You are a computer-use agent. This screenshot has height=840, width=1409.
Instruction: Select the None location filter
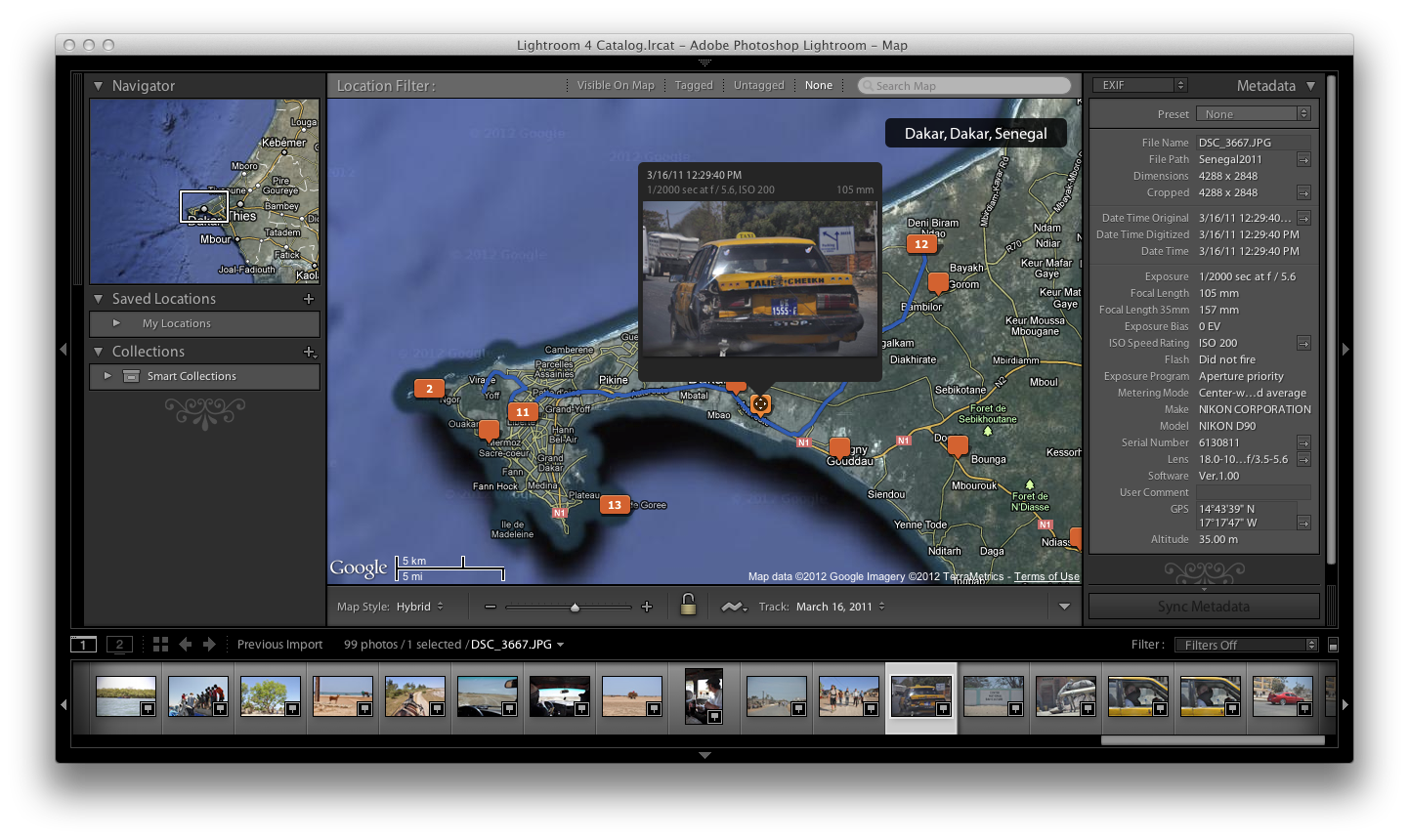point(819,86)
